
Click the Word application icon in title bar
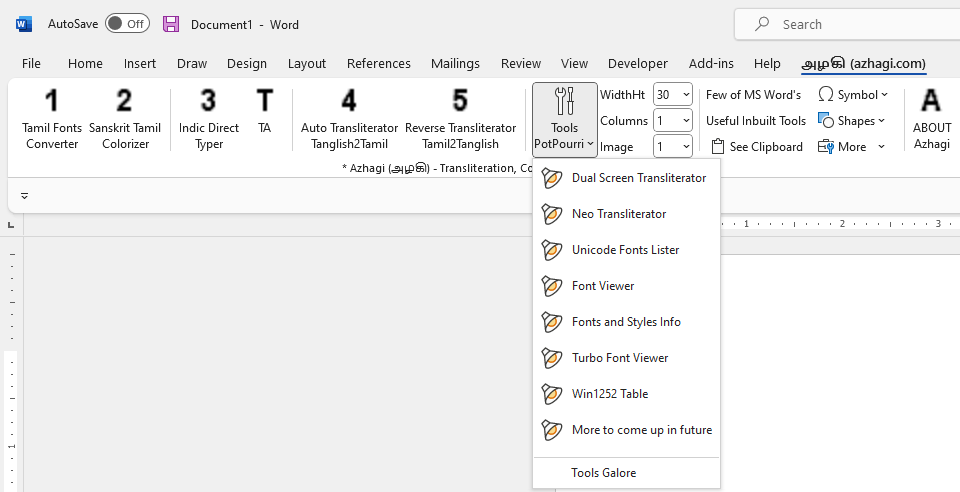(24, 24)
